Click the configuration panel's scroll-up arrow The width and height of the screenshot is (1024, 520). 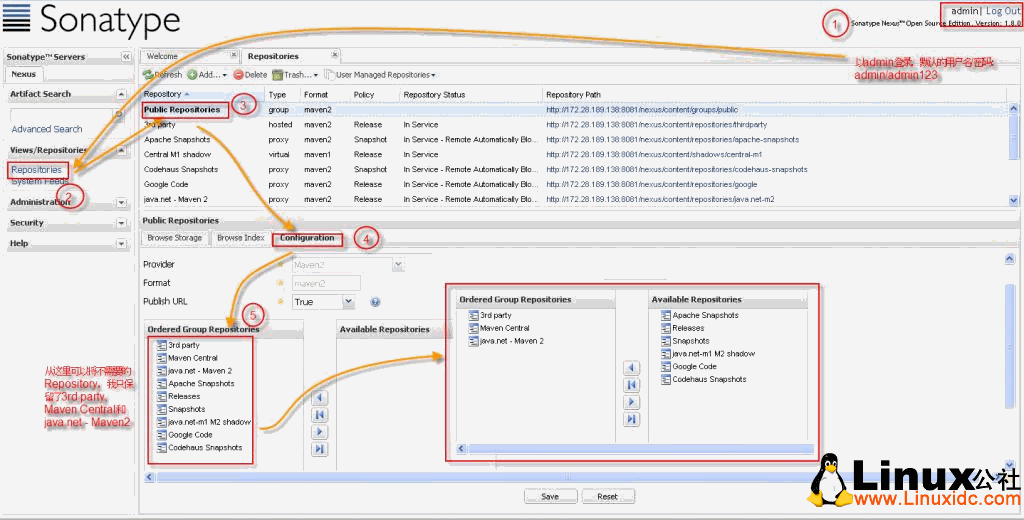[1010, 259]
